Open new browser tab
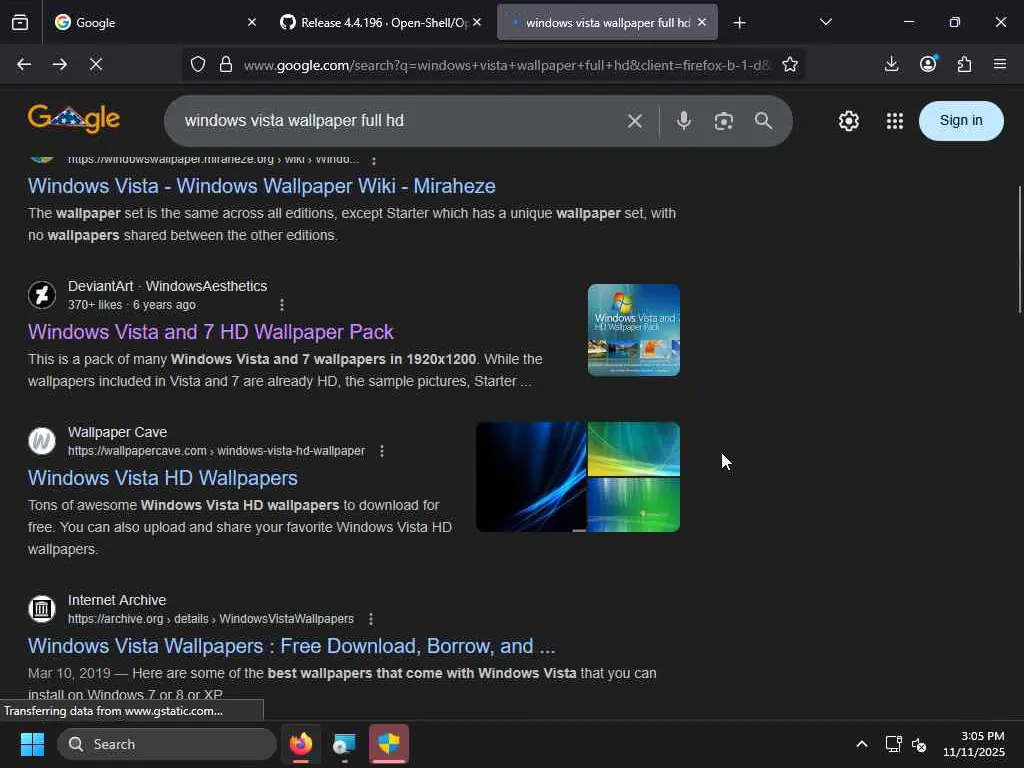This screenshot has height=768, width=1024. click(739, 23)
